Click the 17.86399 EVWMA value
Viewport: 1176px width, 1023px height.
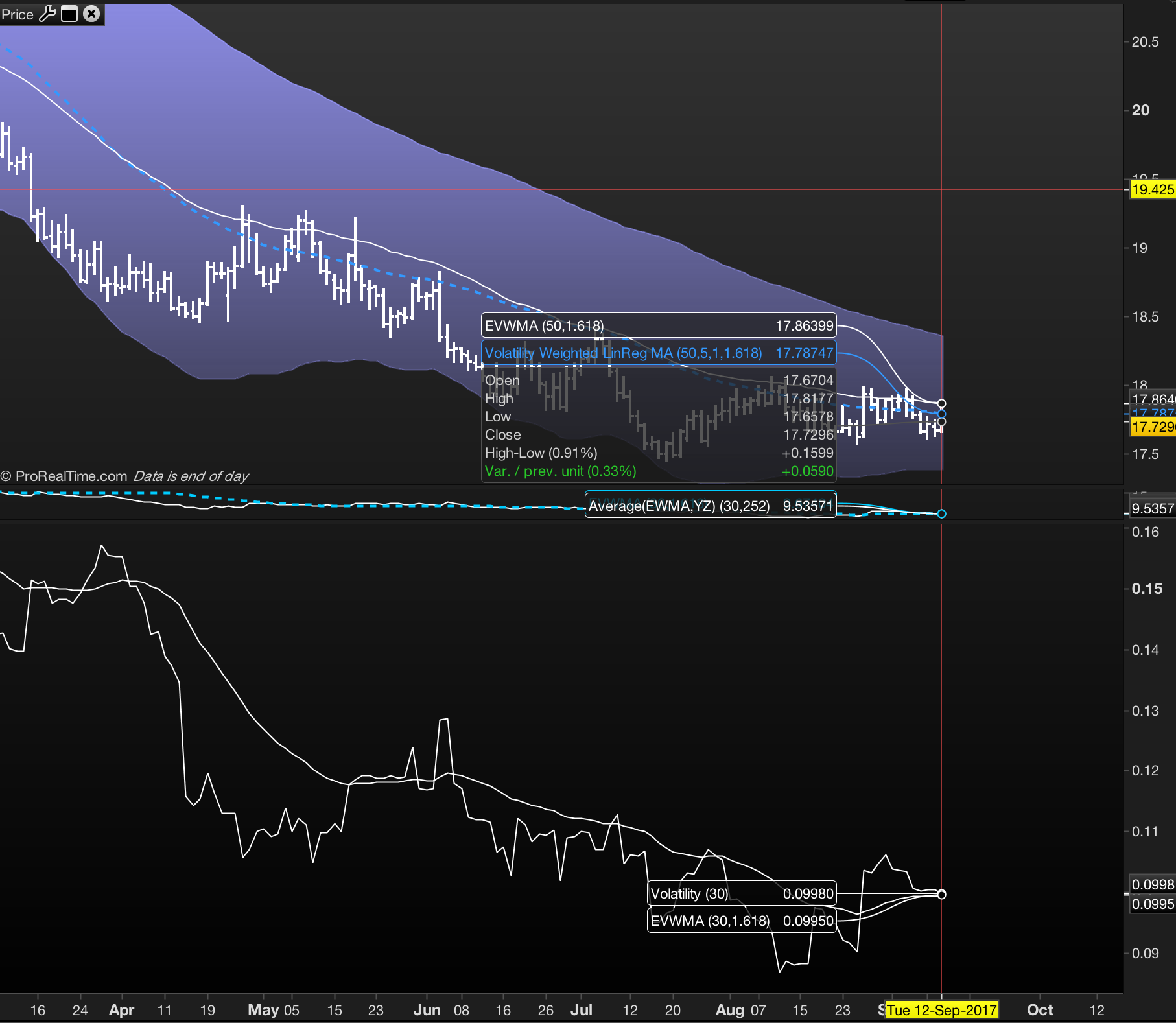pyautogui.click(x=805, y=326)
